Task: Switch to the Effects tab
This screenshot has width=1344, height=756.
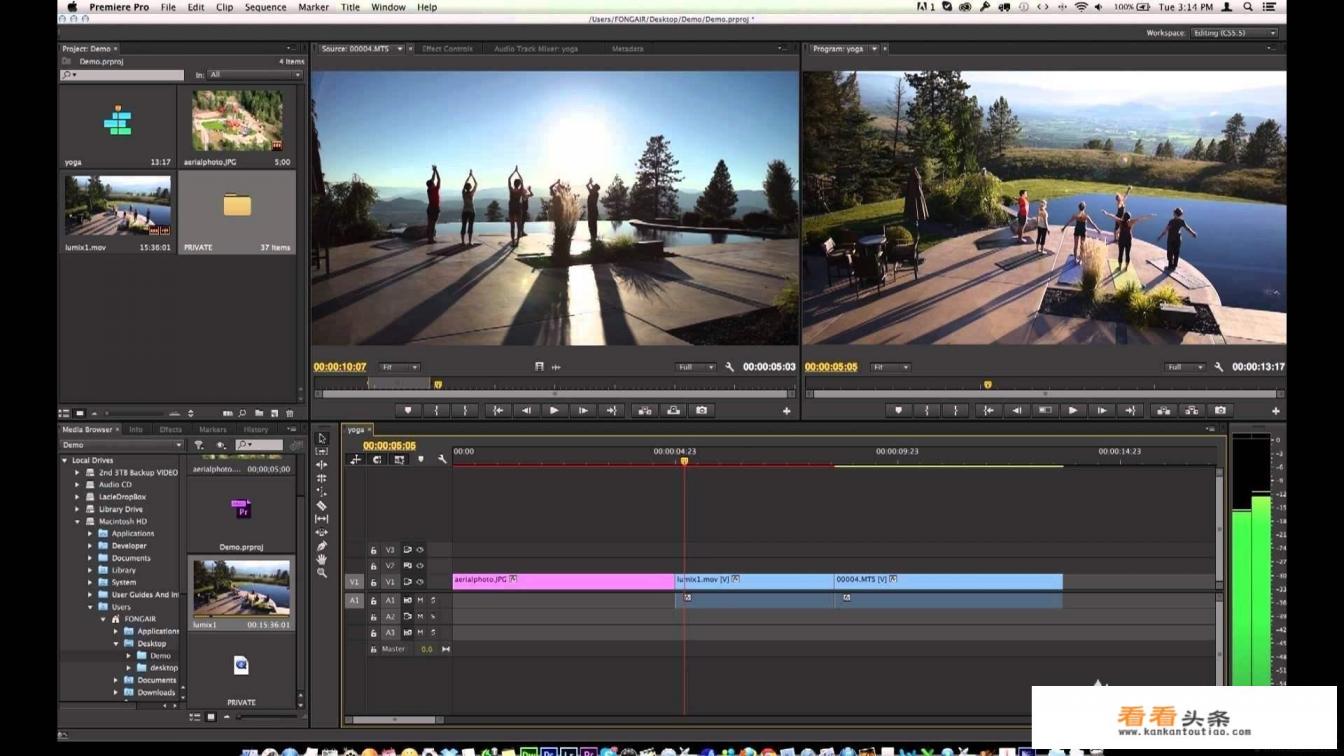Action: click(x=170, y=430)
